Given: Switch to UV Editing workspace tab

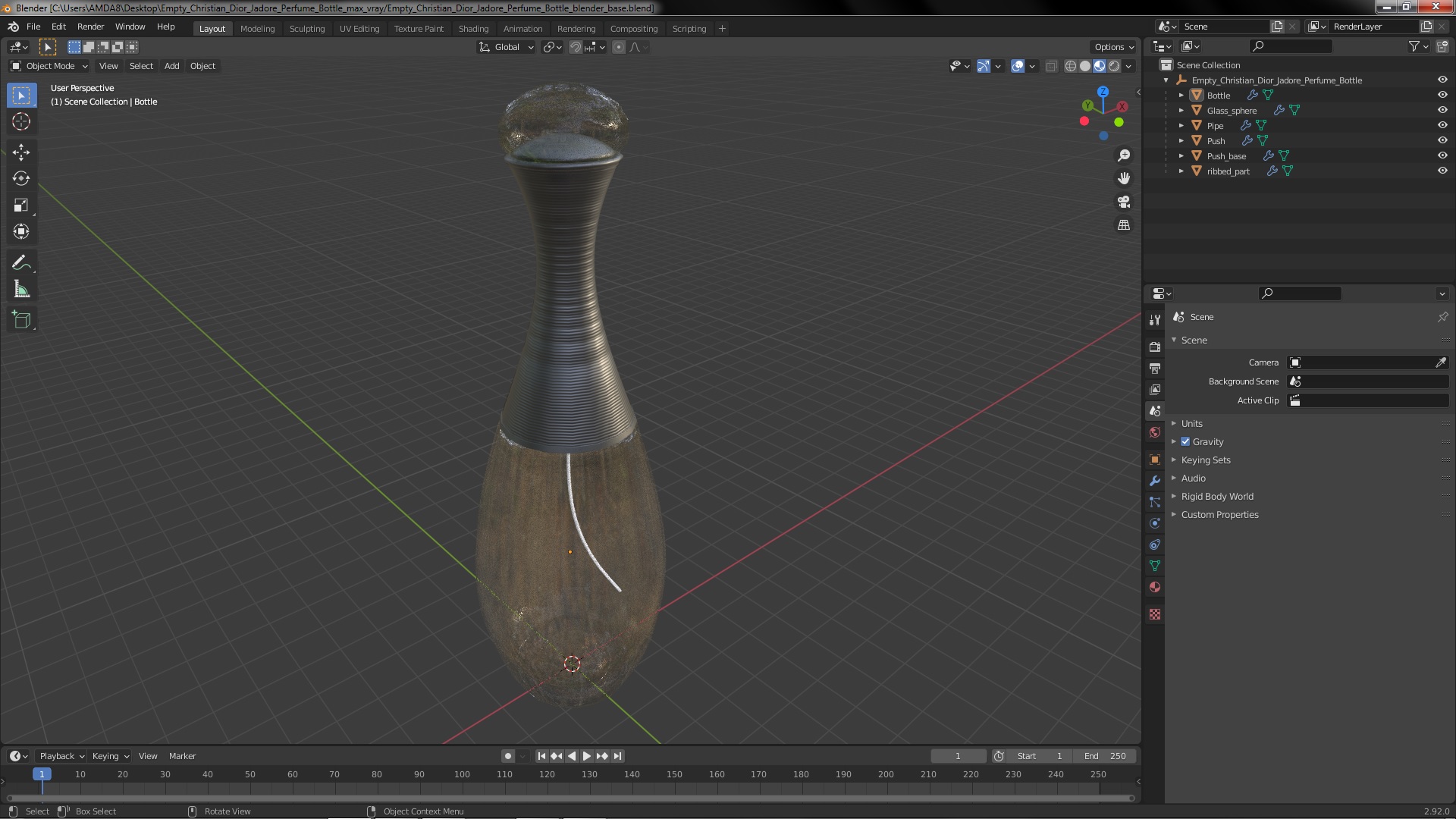Looking at the screenshot, I should (359, 28).
